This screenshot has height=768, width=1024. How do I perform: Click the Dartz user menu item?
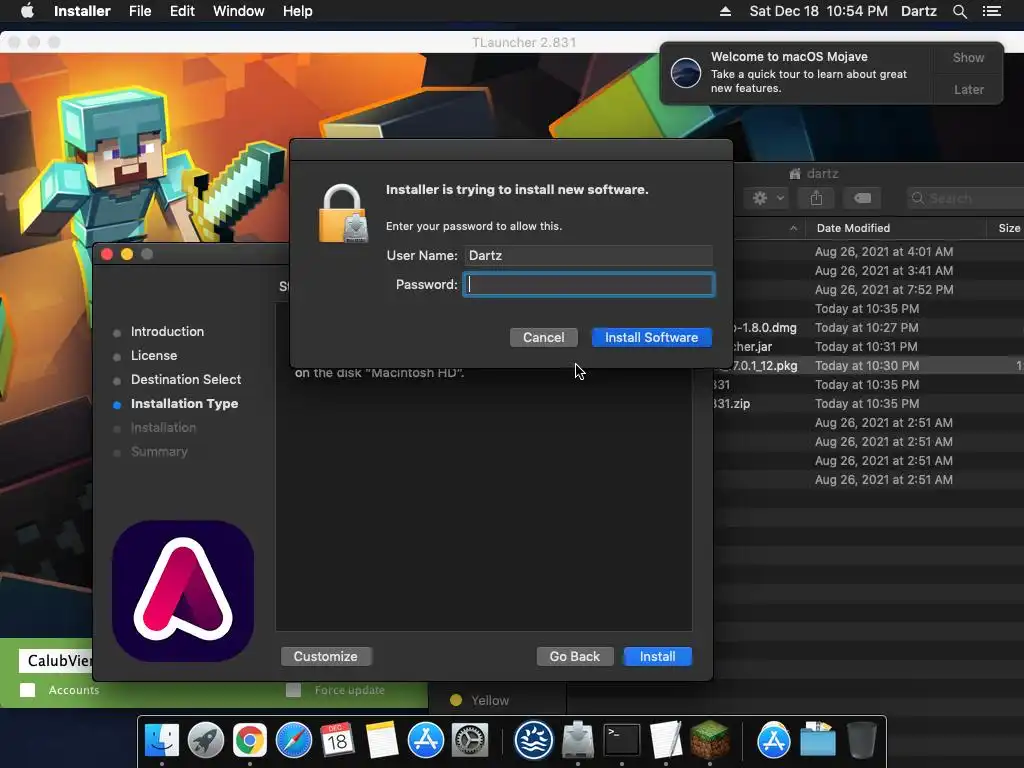pyautogui.click(x=919, y=11)
